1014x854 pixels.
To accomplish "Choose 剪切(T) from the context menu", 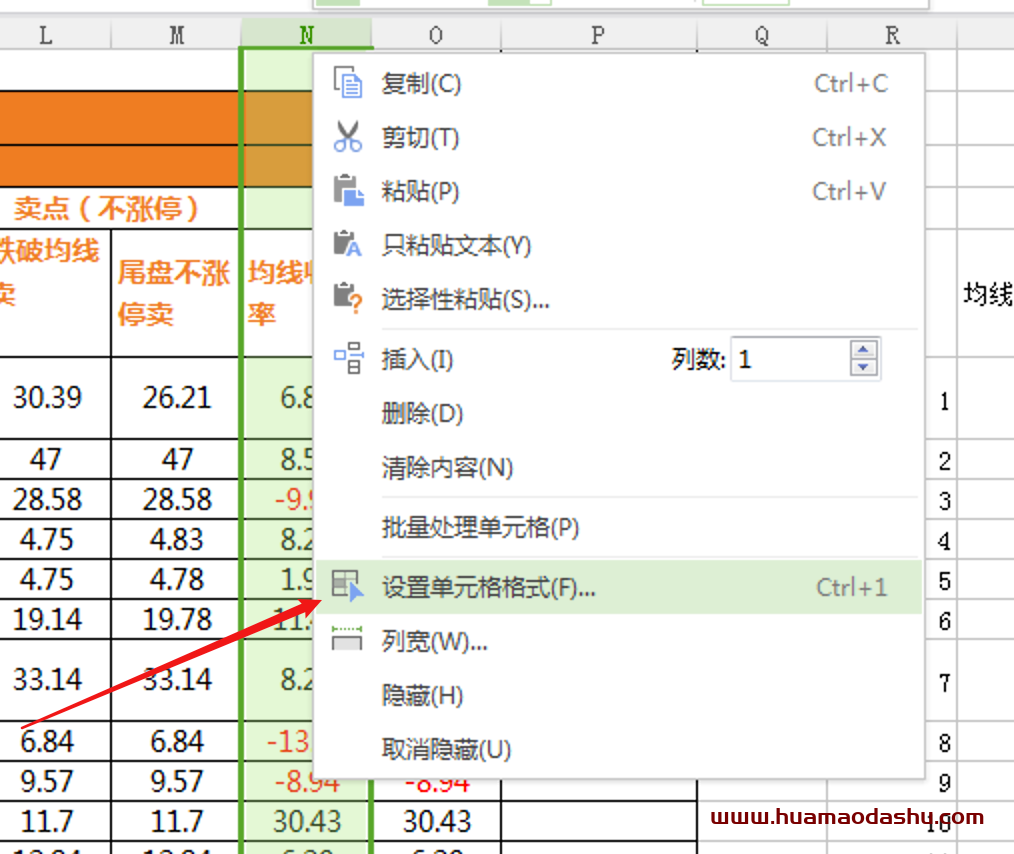I will (x=618, y=137).
